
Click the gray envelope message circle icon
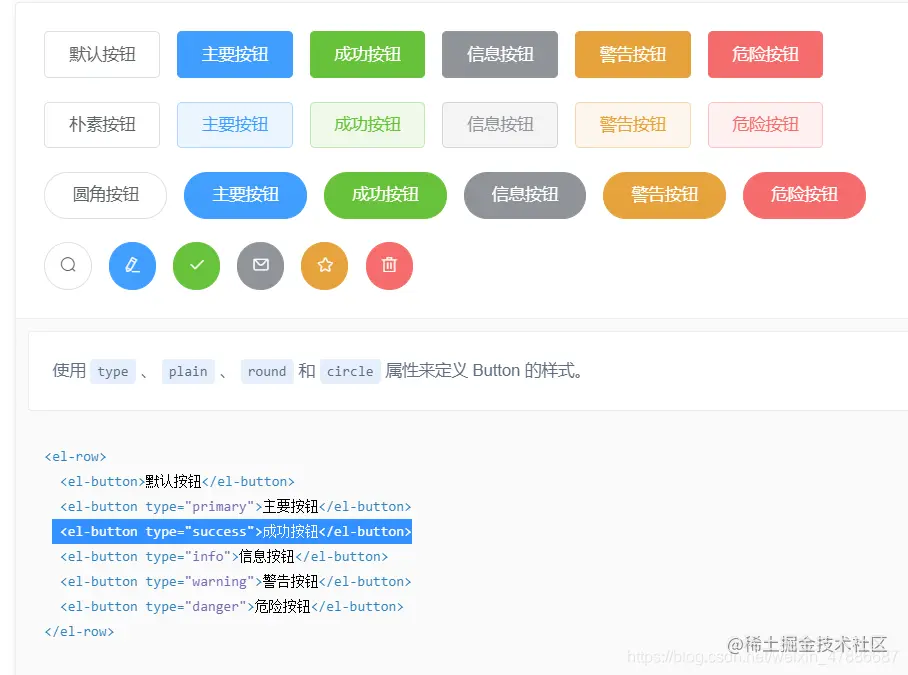[260, 265]
